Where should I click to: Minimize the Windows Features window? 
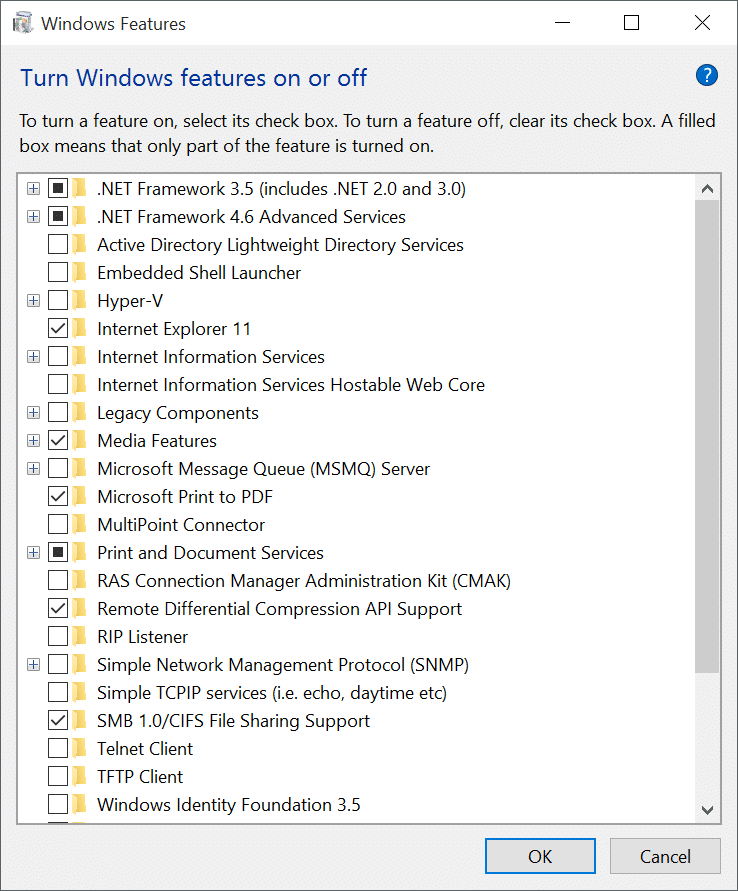click(x=562, y=23)
